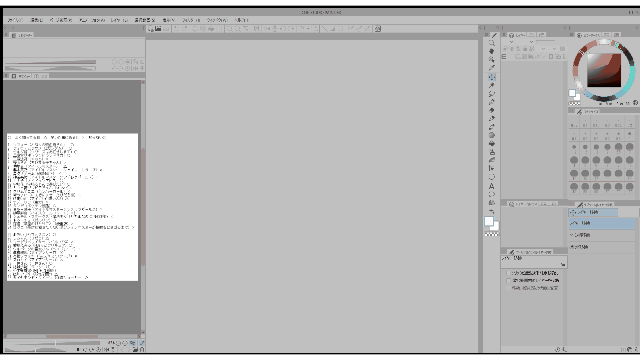Select the third sub tool in the list
Screen dimensions: 640x360
pos(602,247)
